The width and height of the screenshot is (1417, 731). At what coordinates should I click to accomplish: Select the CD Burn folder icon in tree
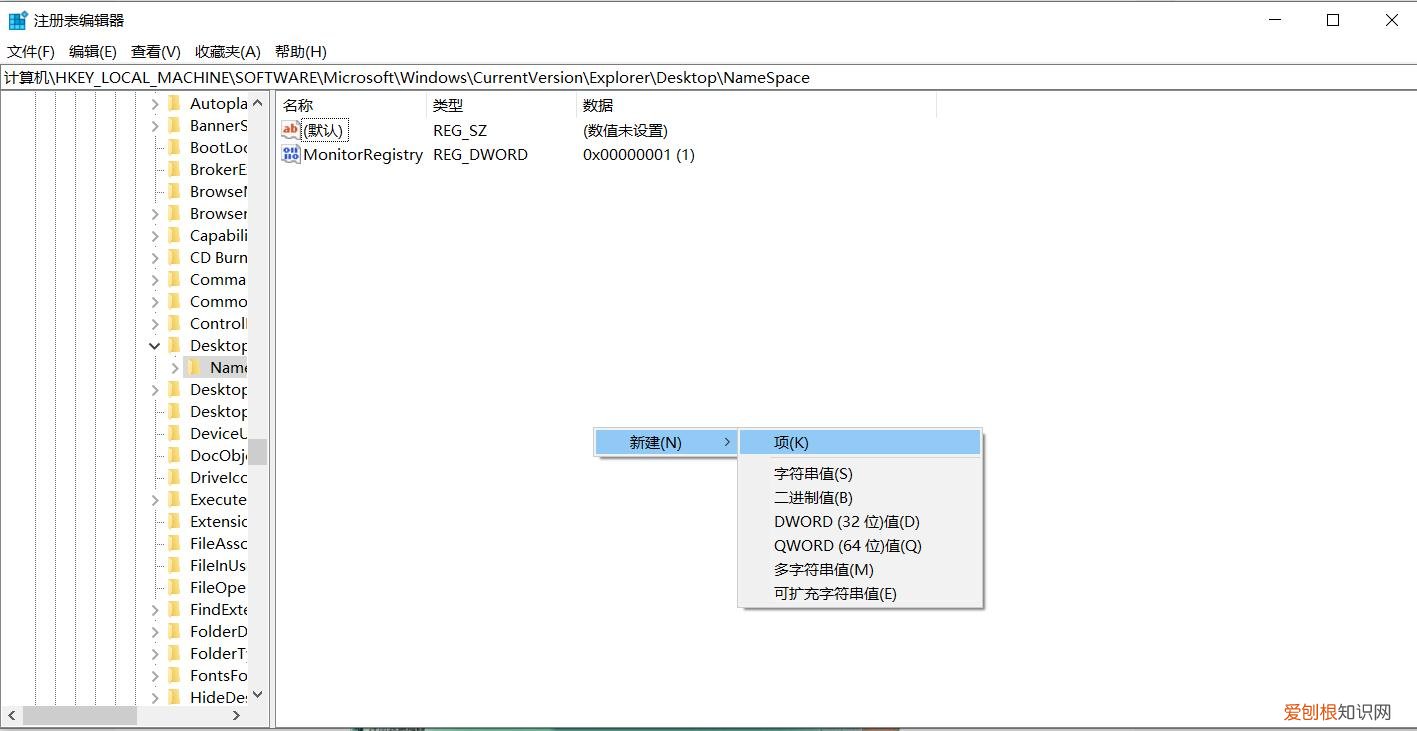174,257
